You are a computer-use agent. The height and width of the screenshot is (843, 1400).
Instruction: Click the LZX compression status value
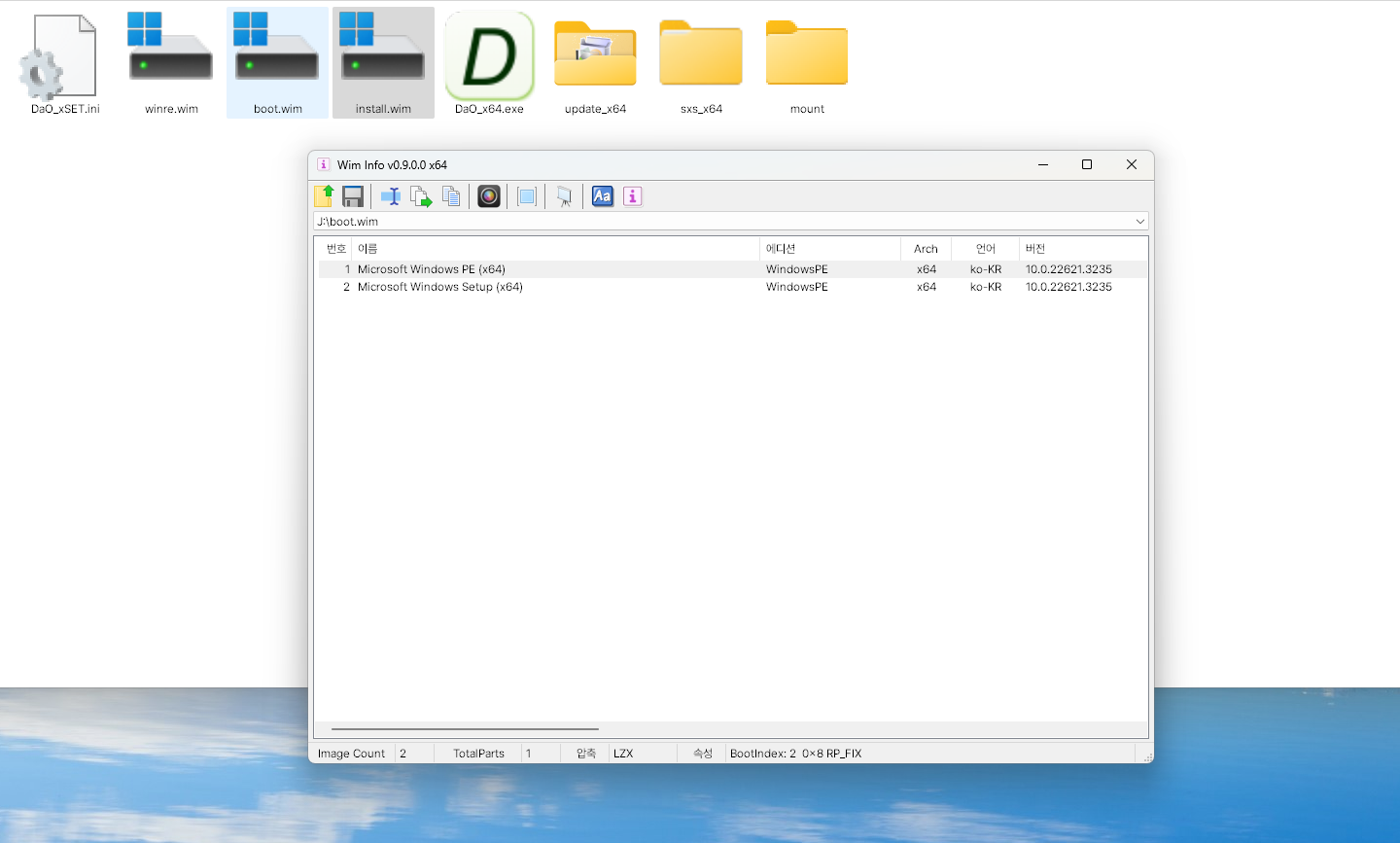pyautogui.click(x=623, y=754)
